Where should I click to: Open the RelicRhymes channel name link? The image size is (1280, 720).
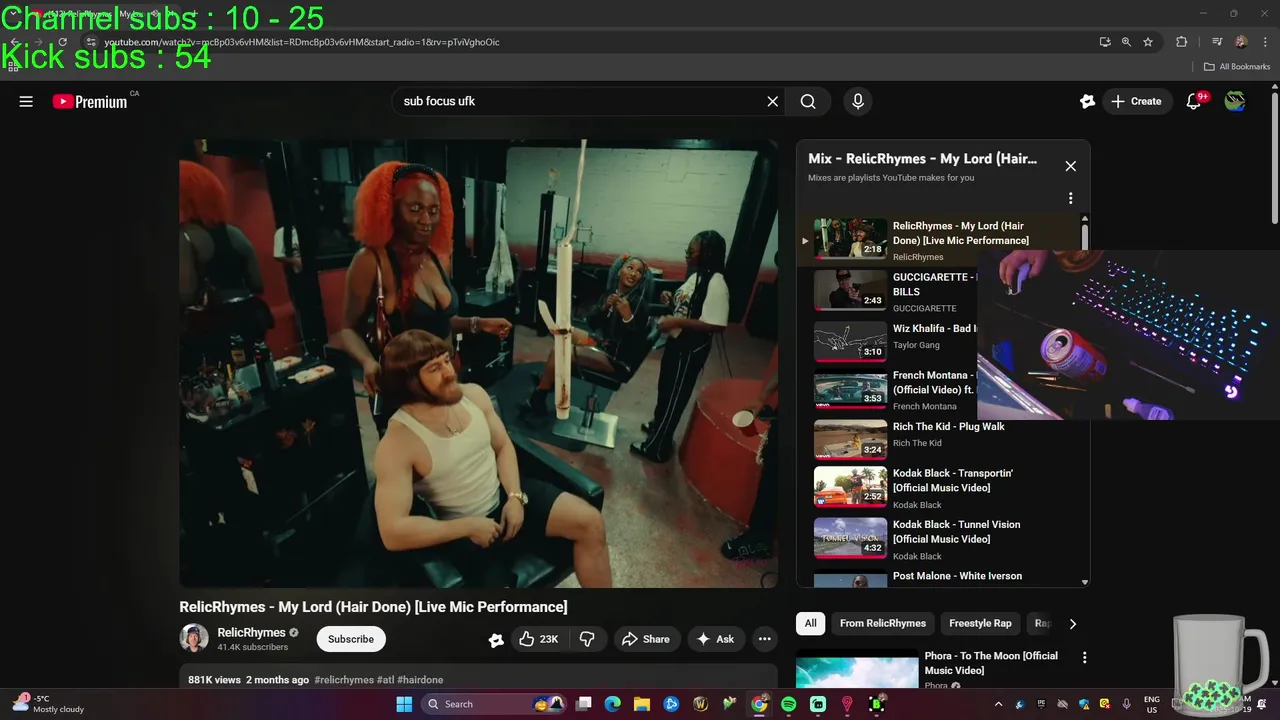pos(251,632)
